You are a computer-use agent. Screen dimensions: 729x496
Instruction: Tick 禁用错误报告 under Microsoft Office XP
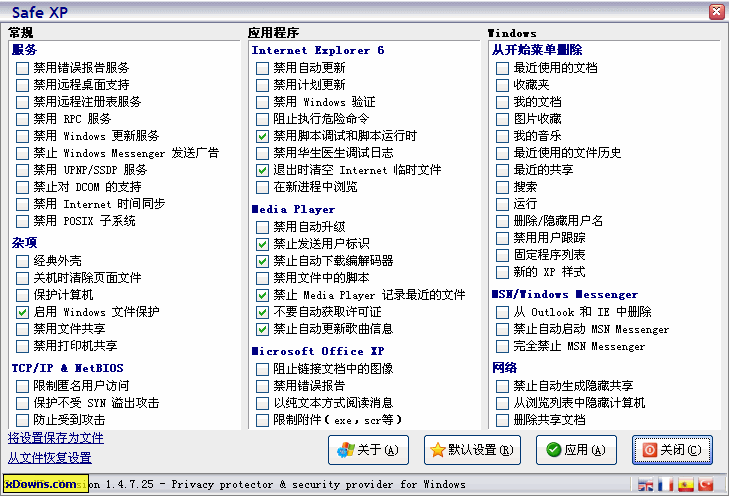tap(262, 386)
